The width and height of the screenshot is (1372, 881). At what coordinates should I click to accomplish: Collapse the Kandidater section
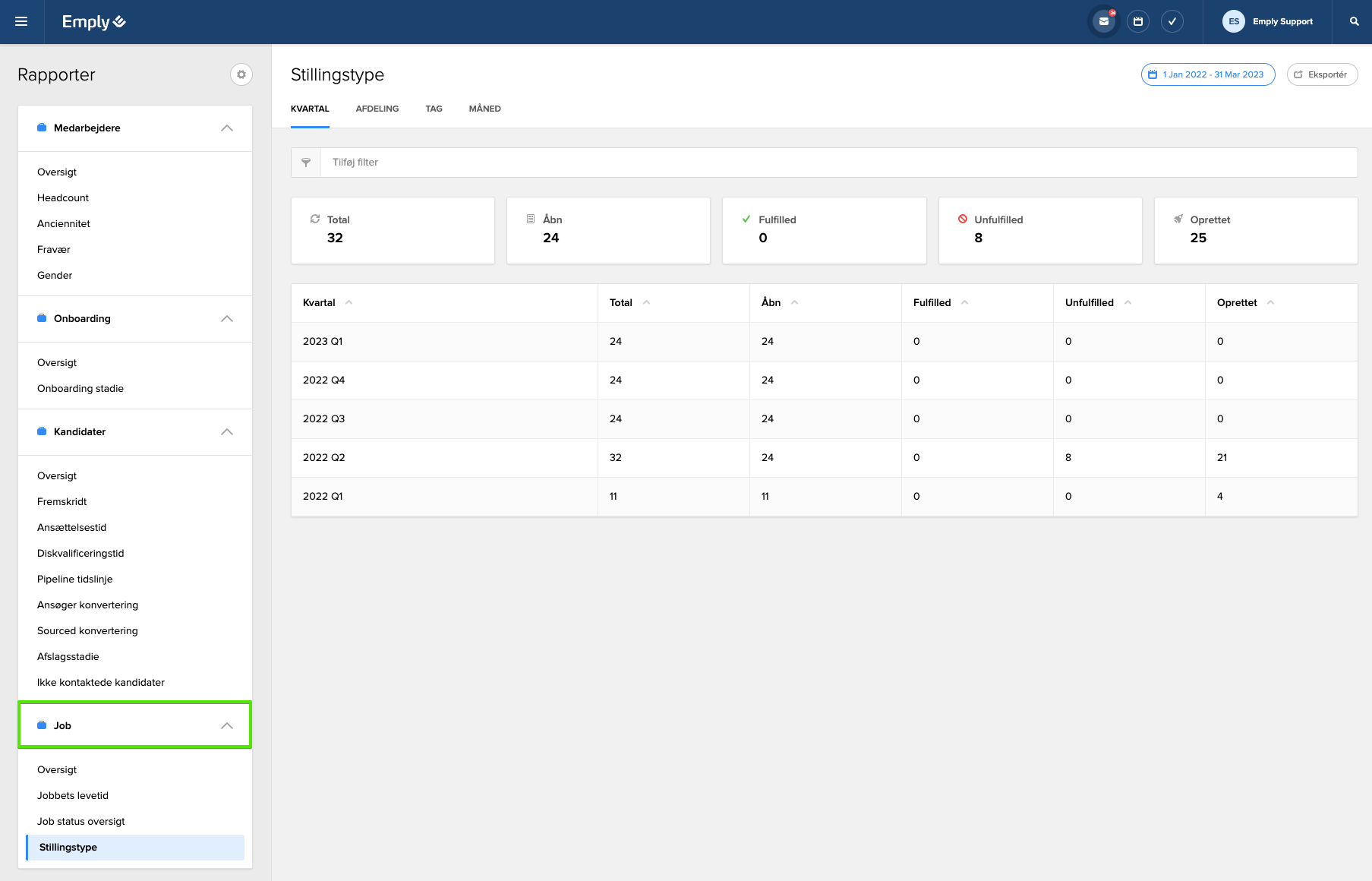[226, 432]
